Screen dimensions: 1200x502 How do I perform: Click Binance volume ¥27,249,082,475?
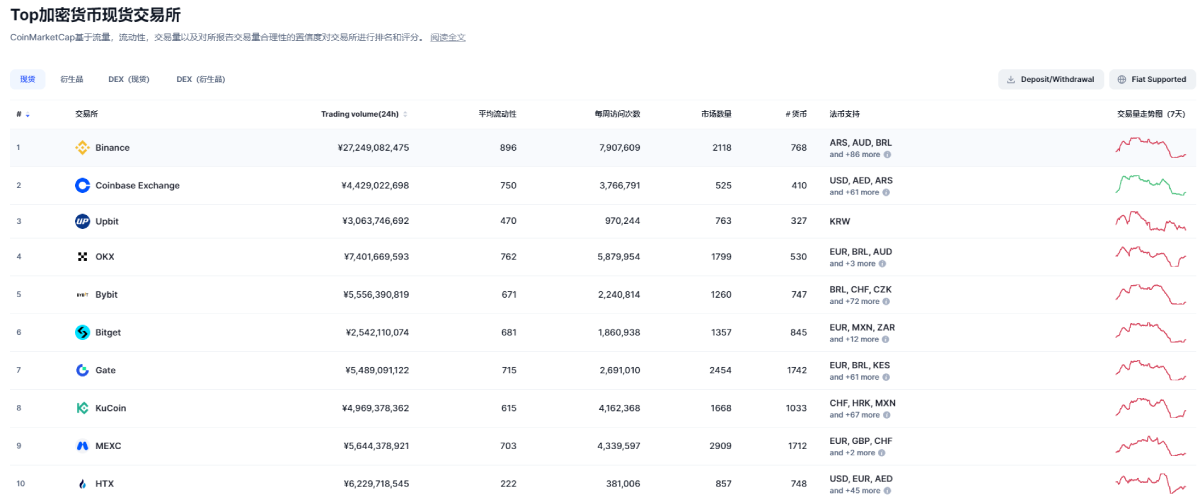[374, 148]
